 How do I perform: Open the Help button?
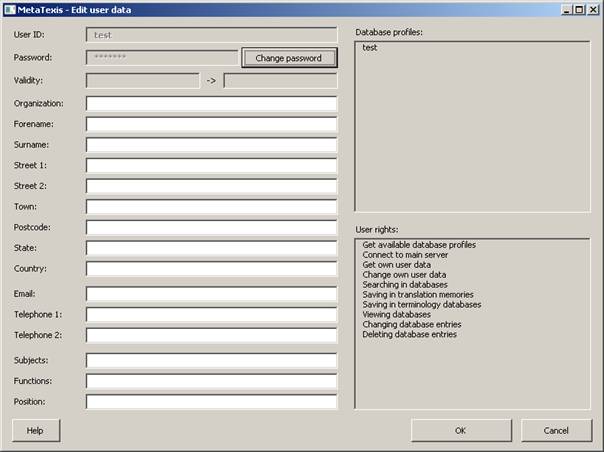36,430
